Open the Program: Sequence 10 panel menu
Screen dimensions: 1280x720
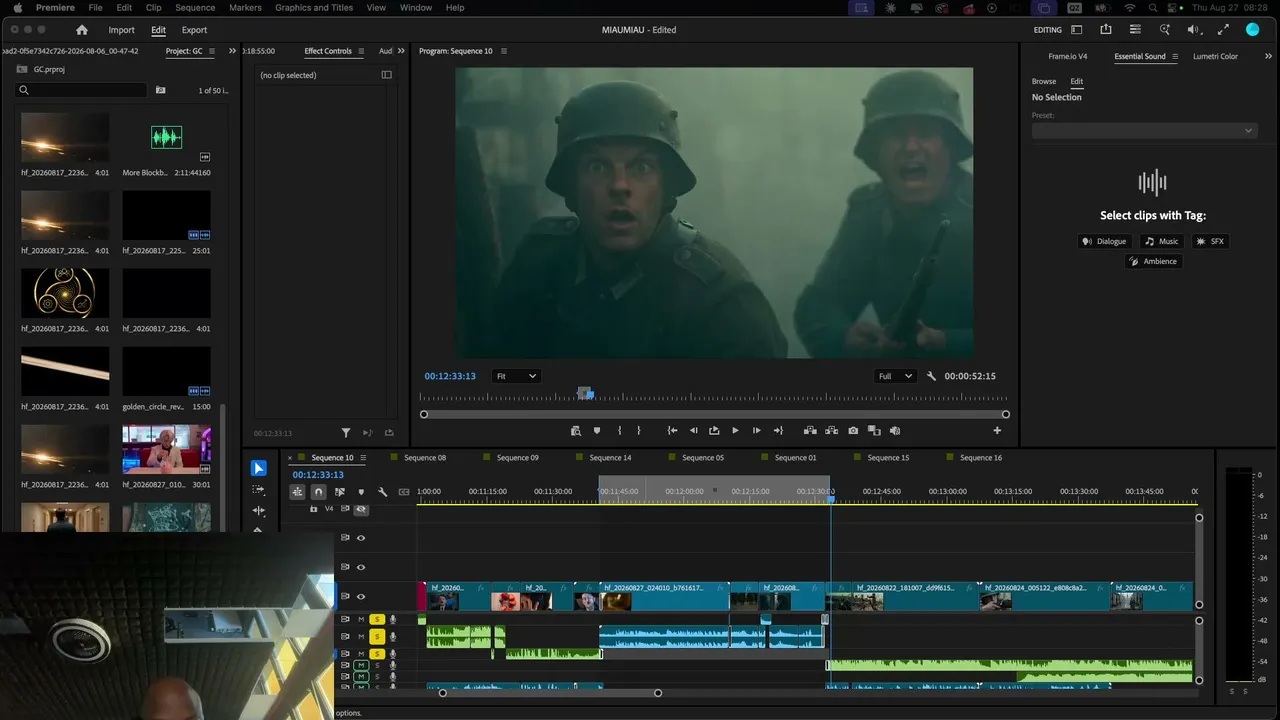point(503,51)
